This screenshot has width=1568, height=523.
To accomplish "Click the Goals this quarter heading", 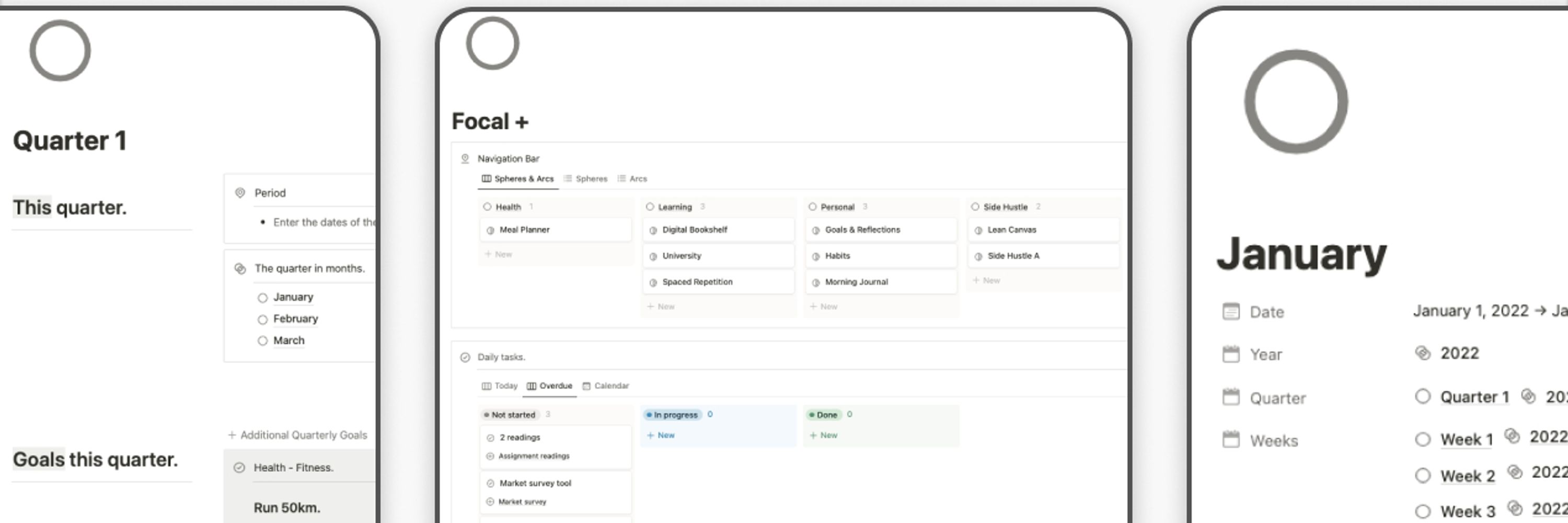I will pyautogui.click(x=95, y=460).
